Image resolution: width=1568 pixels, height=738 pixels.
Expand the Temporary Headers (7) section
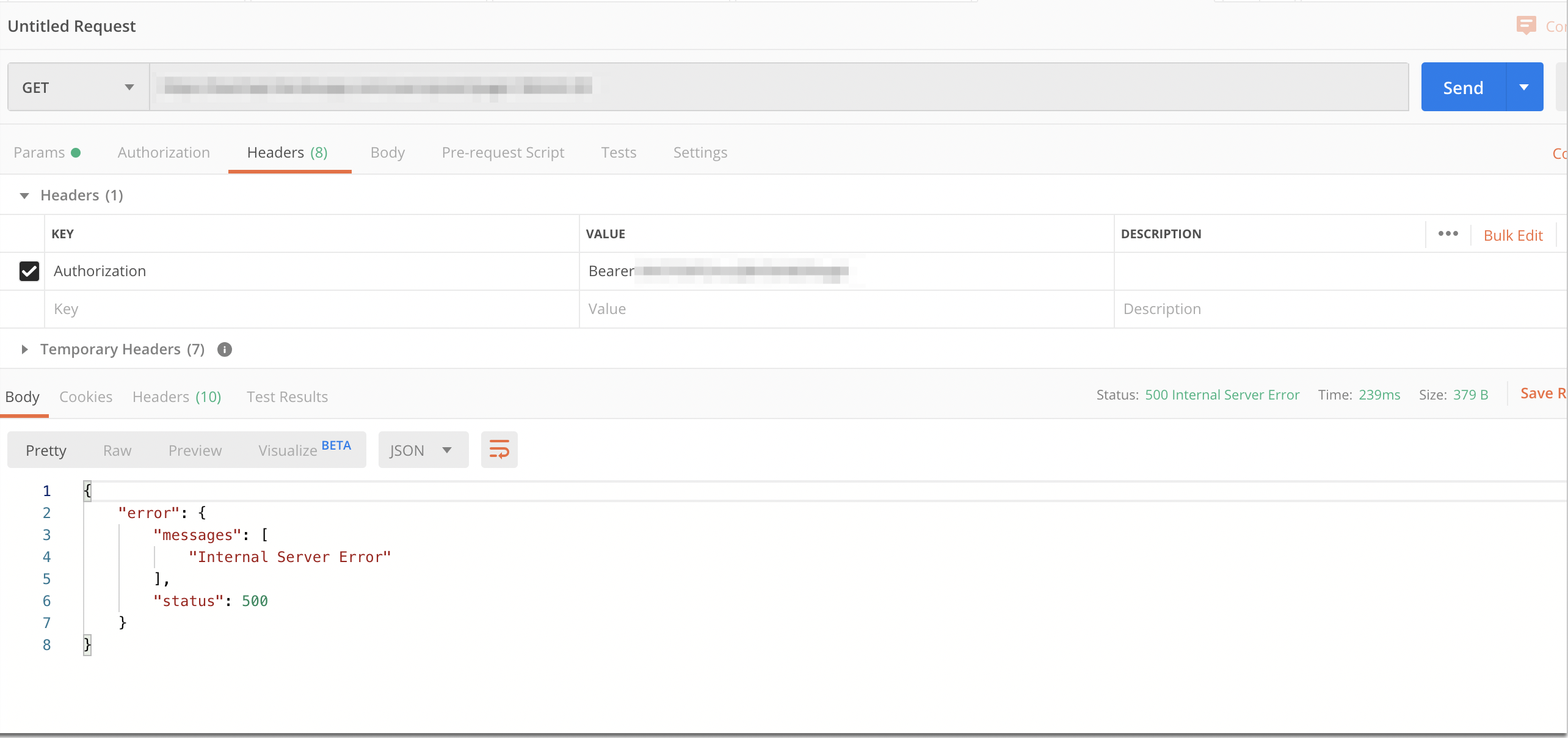tap(24, 349)
